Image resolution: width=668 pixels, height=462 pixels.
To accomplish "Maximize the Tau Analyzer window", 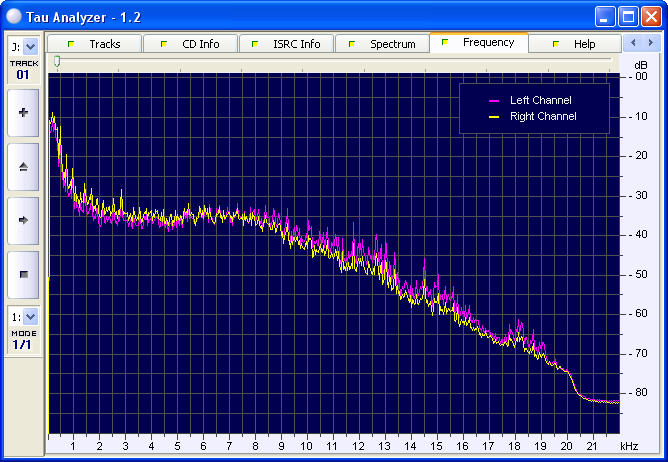I will click(x=628, y=17).
